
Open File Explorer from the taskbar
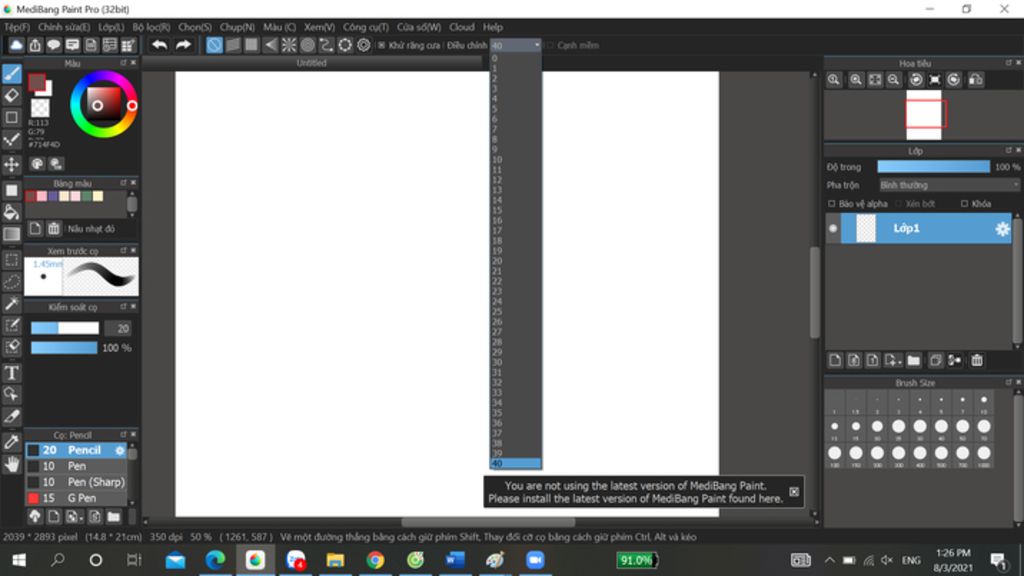tap(335, 560)
